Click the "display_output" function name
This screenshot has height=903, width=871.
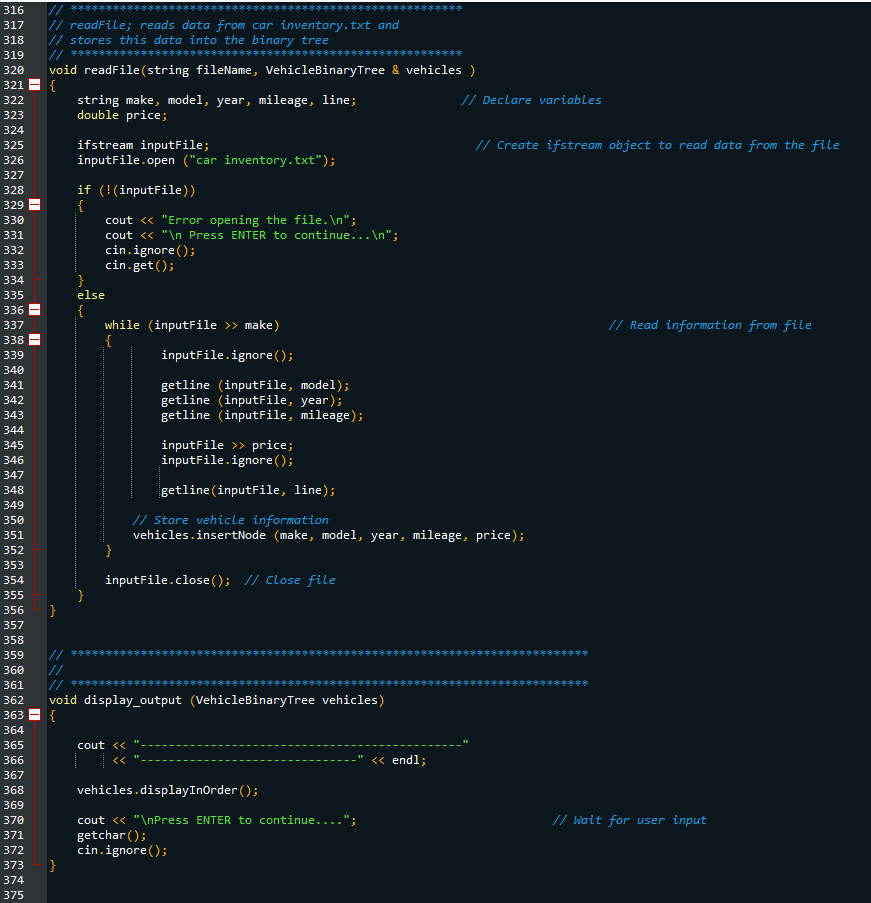coord(132,700)
